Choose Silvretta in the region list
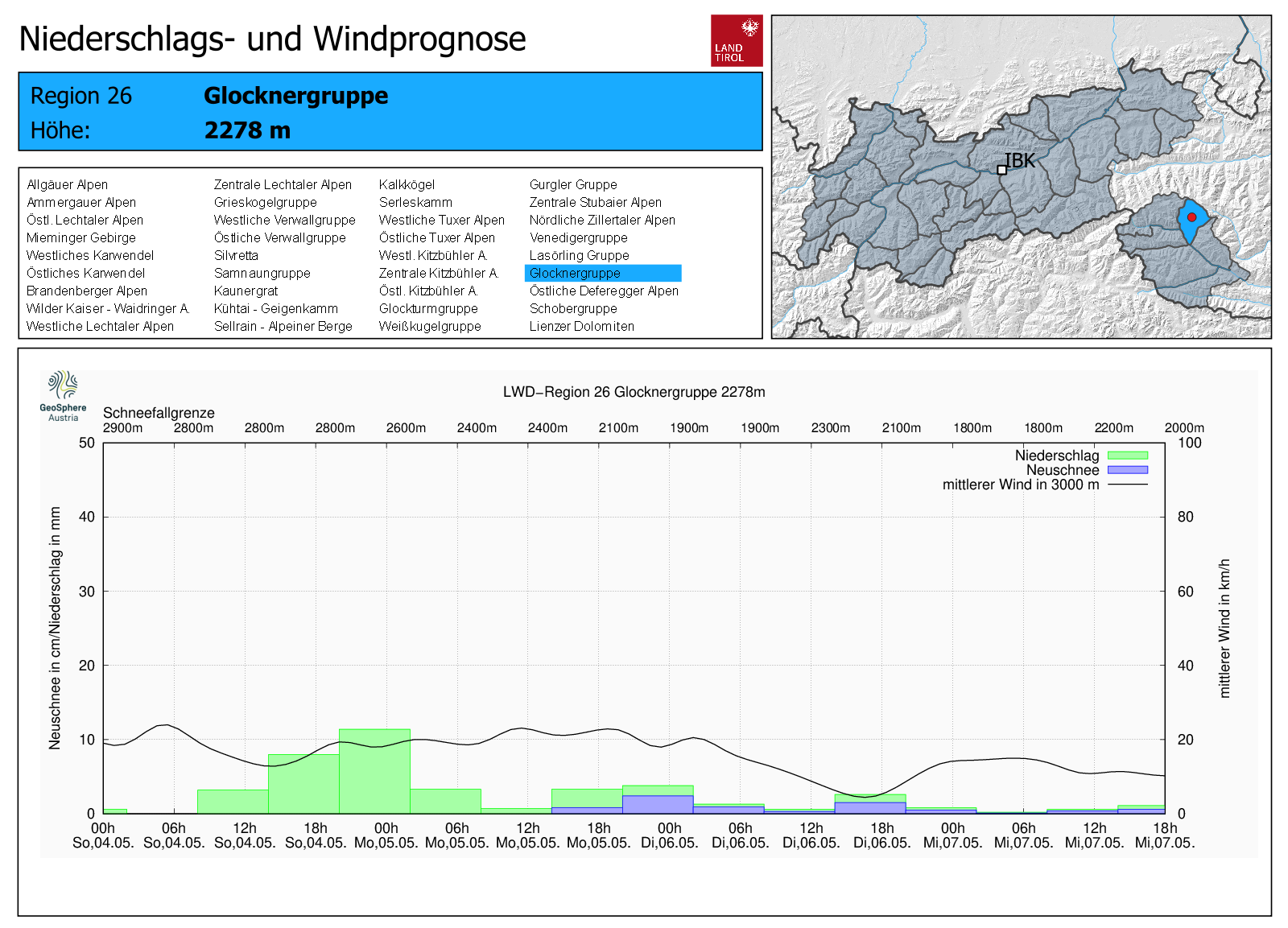Screen dimensions: 1288x928 tap(236, 256)
